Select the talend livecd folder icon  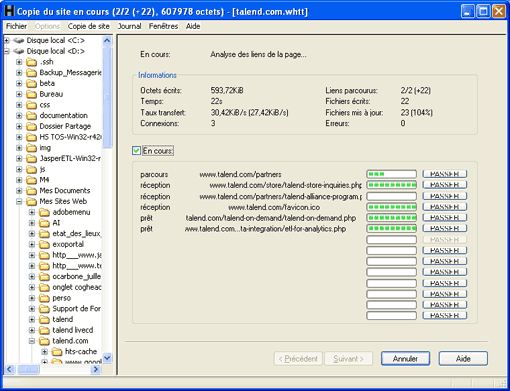44,330
